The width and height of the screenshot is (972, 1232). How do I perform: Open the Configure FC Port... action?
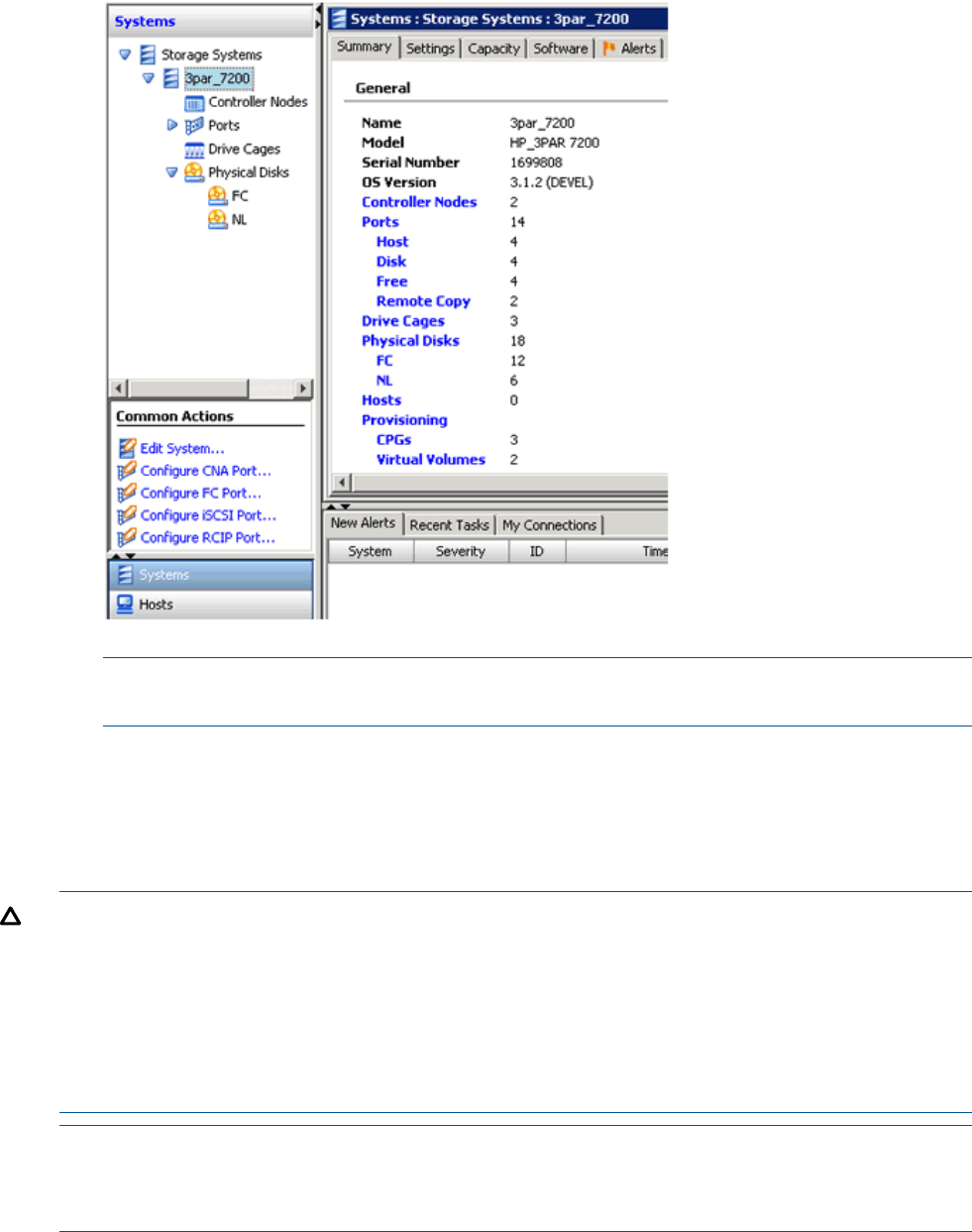201,493
